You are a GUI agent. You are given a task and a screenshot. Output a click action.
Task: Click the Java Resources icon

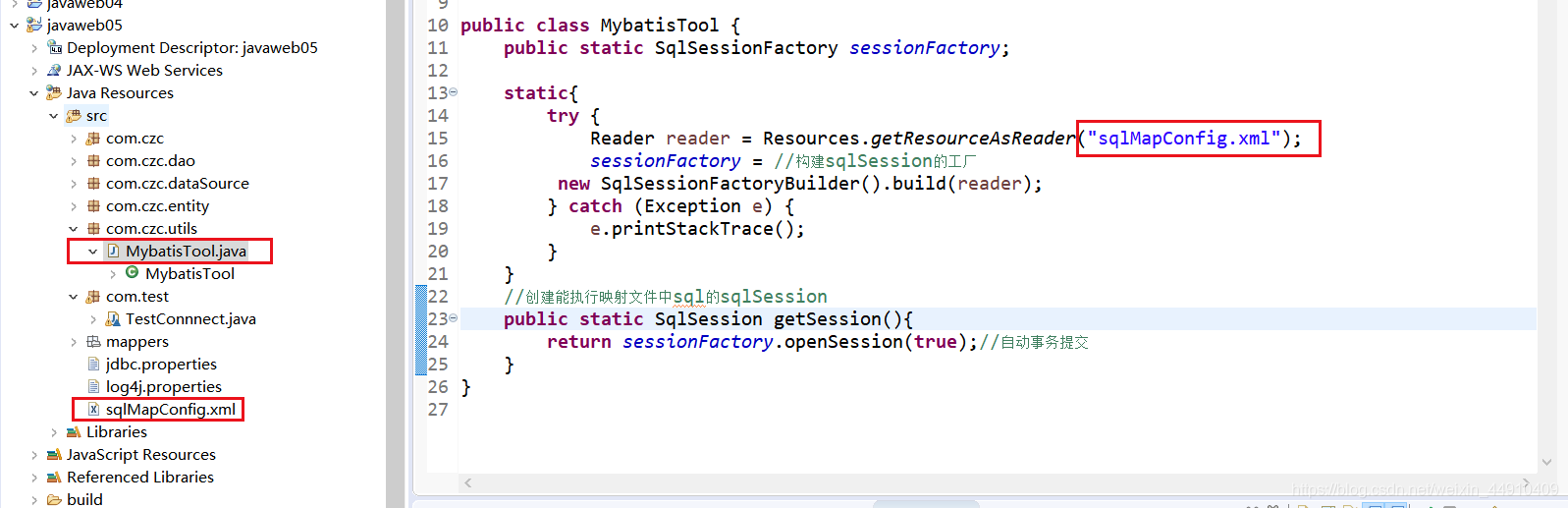54,92
